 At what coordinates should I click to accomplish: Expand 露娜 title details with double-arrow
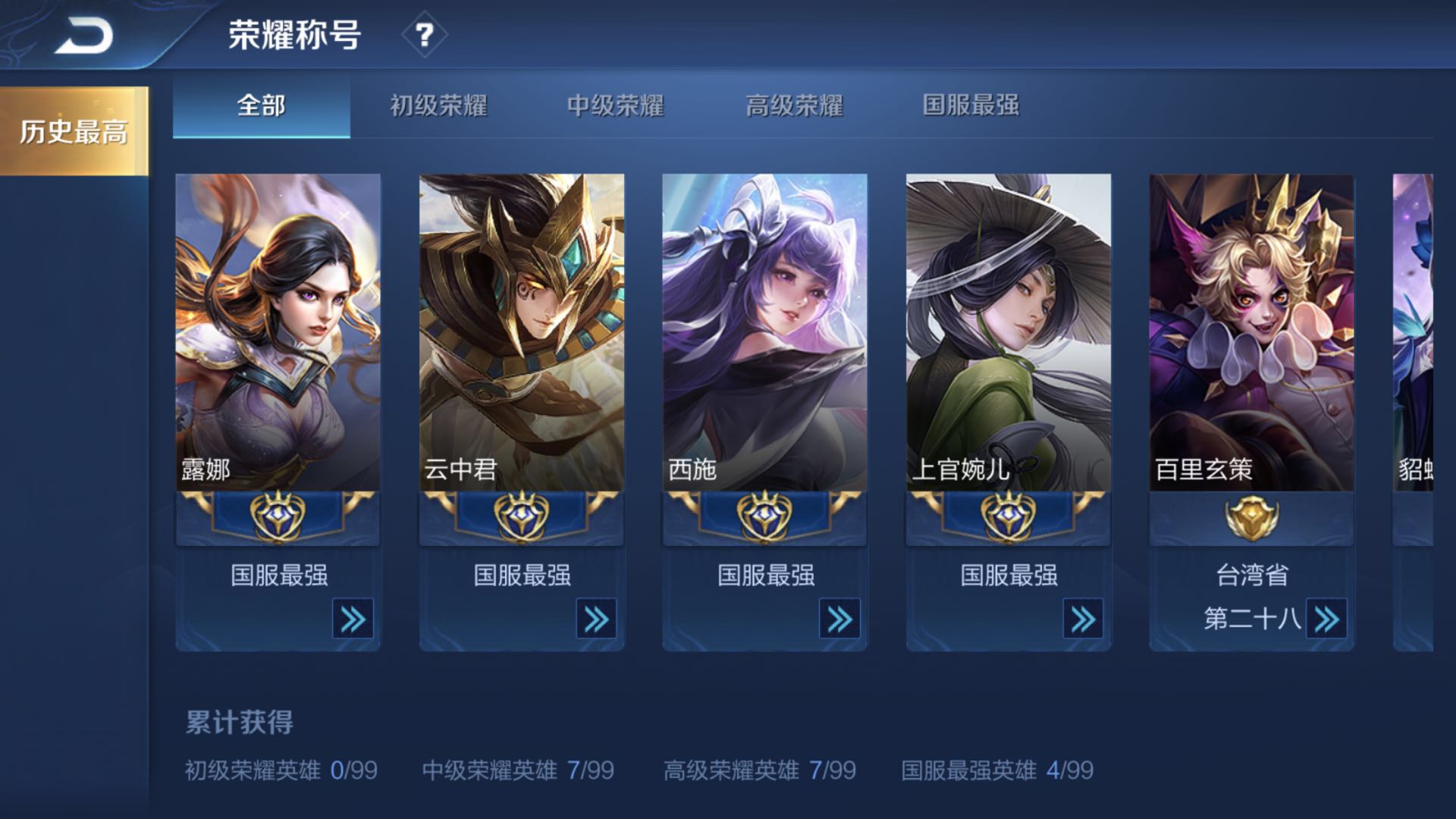tap(353, 619)
